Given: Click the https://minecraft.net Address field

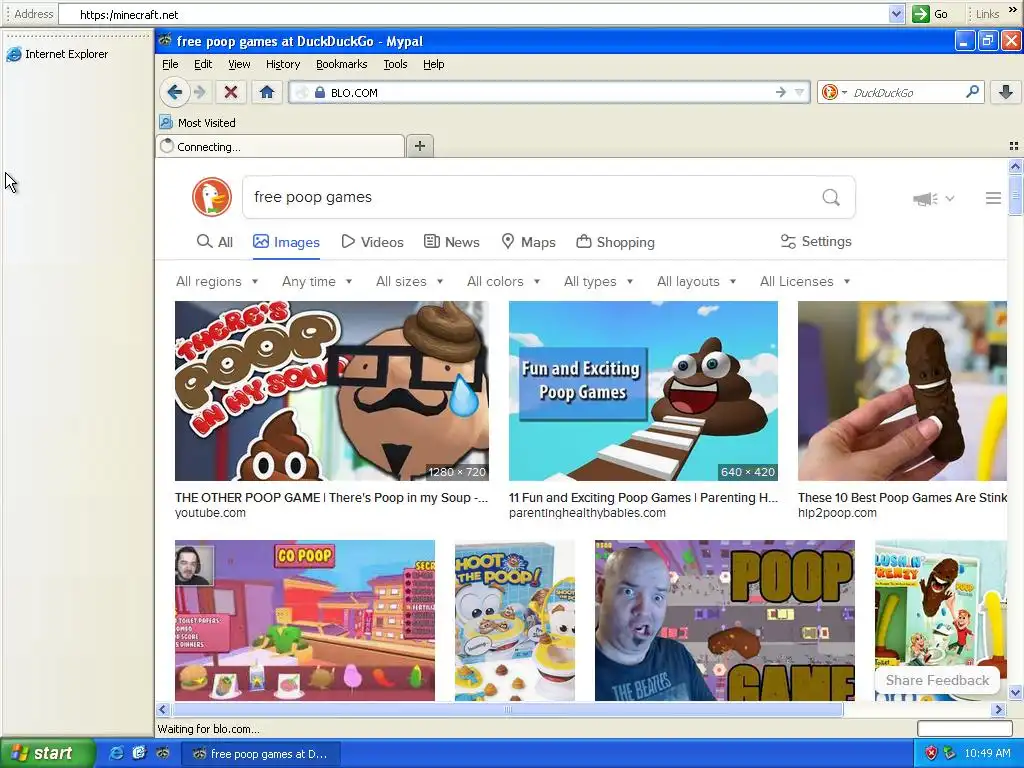Looking at the screenshot, I should click(481, 14).
